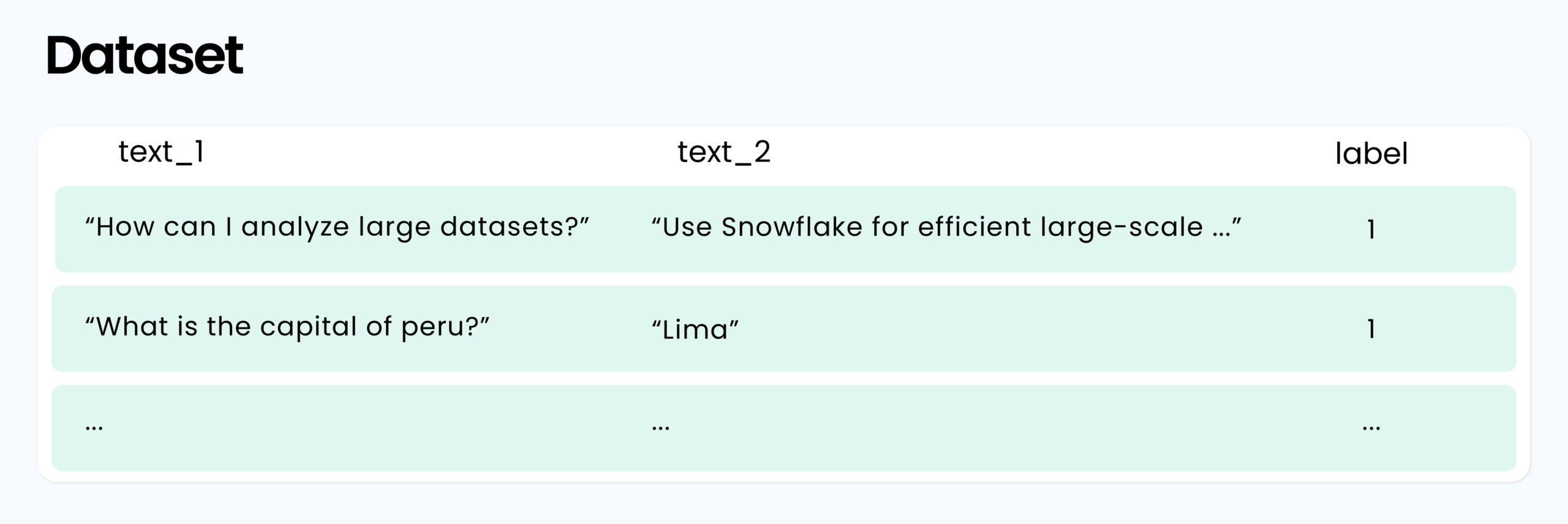Click the "What is the capital of peru?" cell
1568x524 pixels.
[287, 327]
